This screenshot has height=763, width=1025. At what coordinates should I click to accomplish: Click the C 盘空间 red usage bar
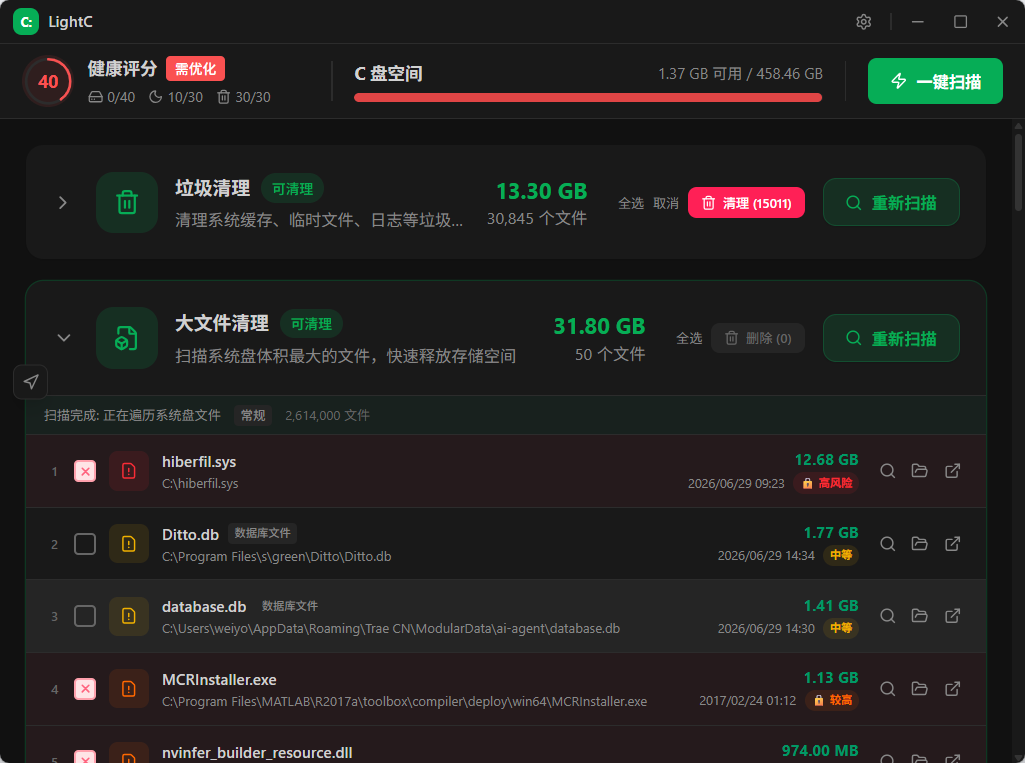[588, 98]
